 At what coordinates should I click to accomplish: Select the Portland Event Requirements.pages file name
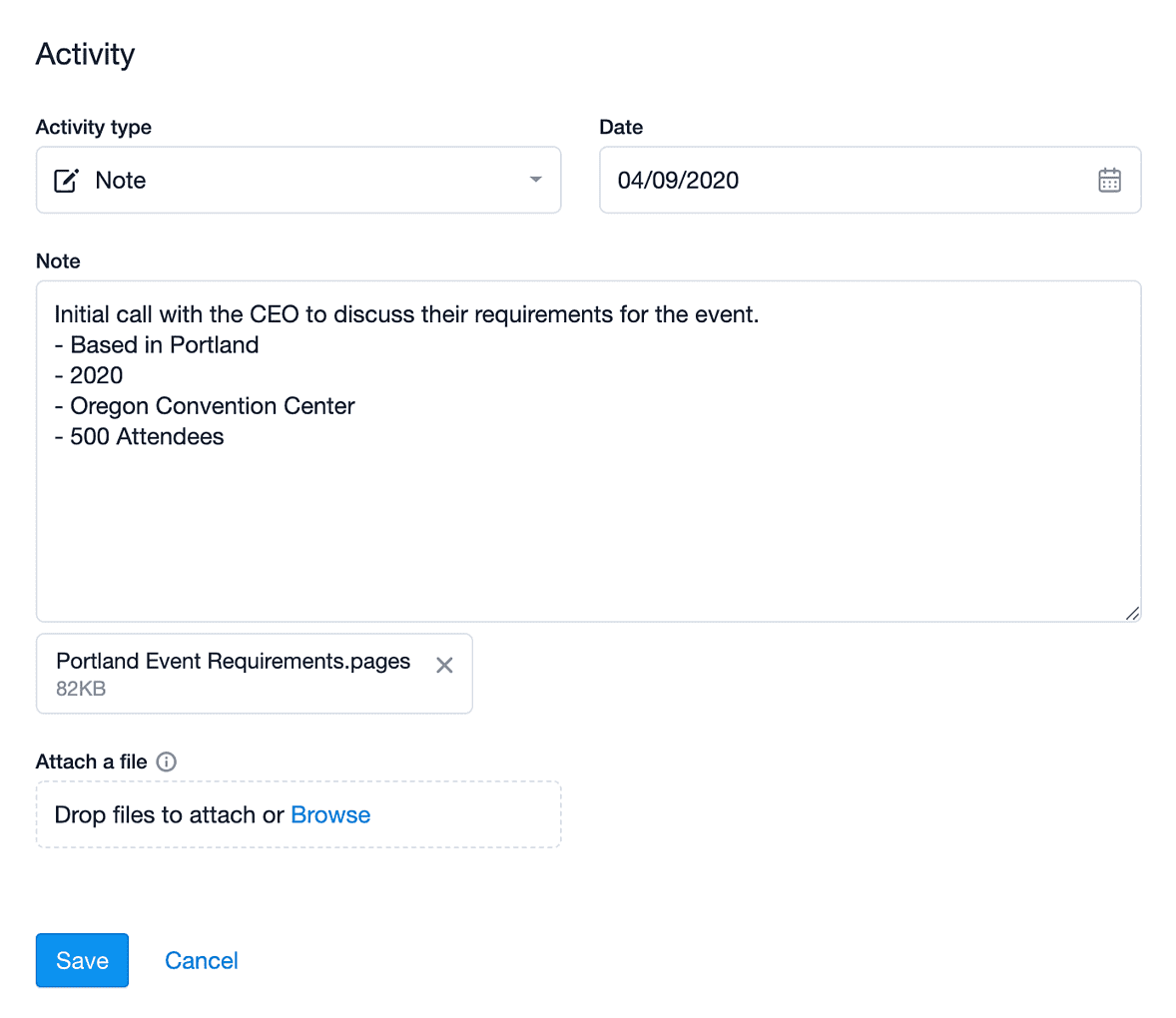[234, 661]
